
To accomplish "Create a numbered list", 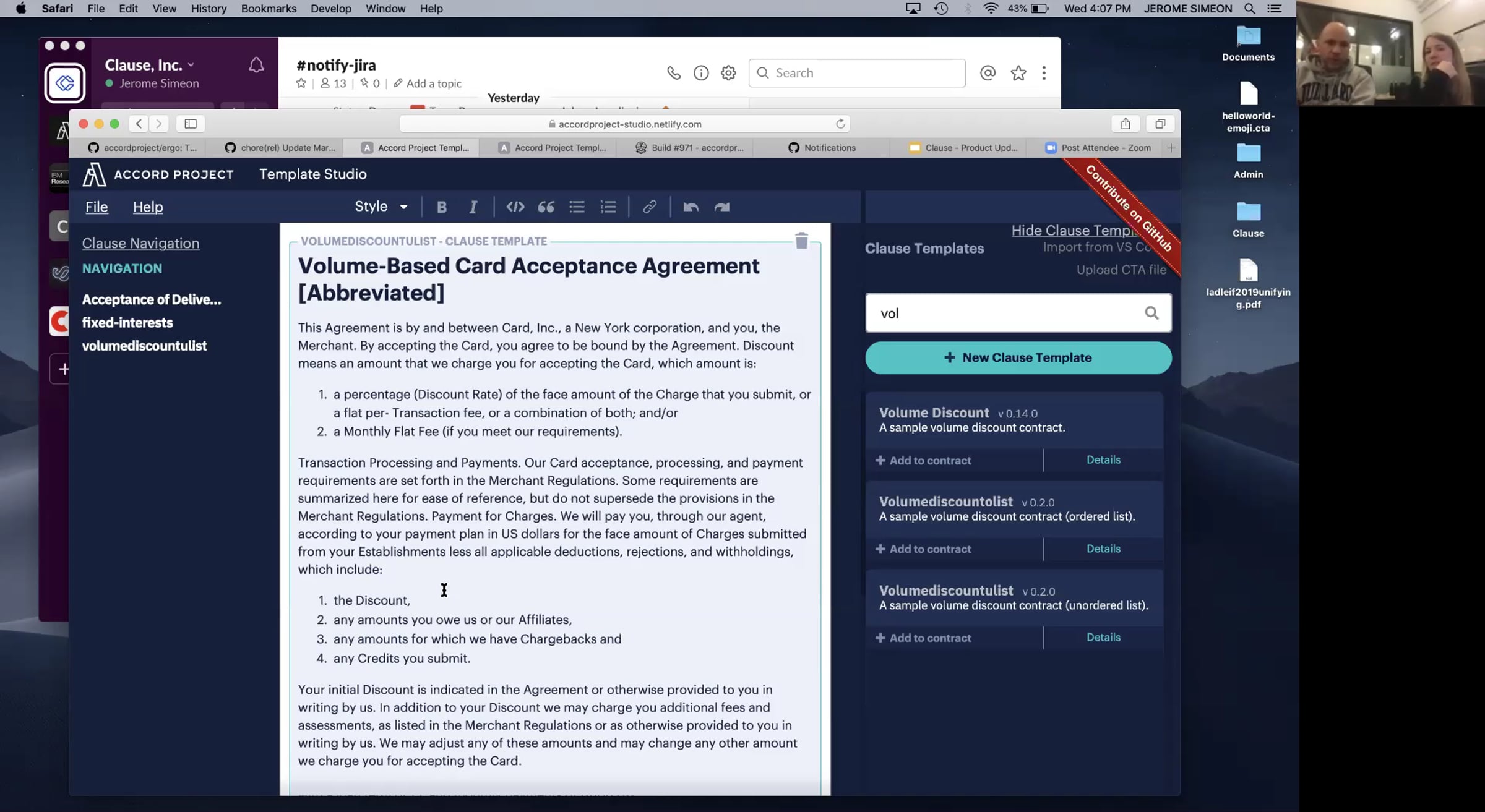I will click(x=608, y=207).
